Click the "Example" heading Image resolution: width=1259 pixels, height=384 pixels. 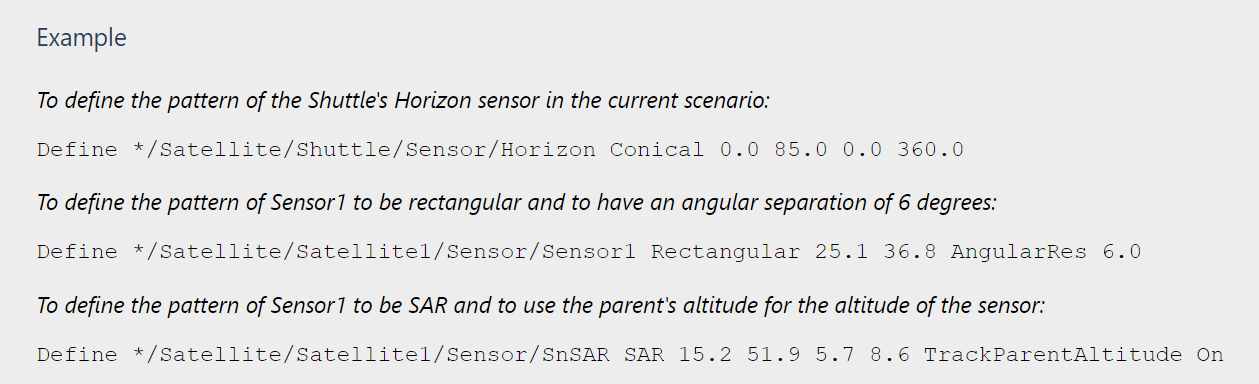click(82, 39)
